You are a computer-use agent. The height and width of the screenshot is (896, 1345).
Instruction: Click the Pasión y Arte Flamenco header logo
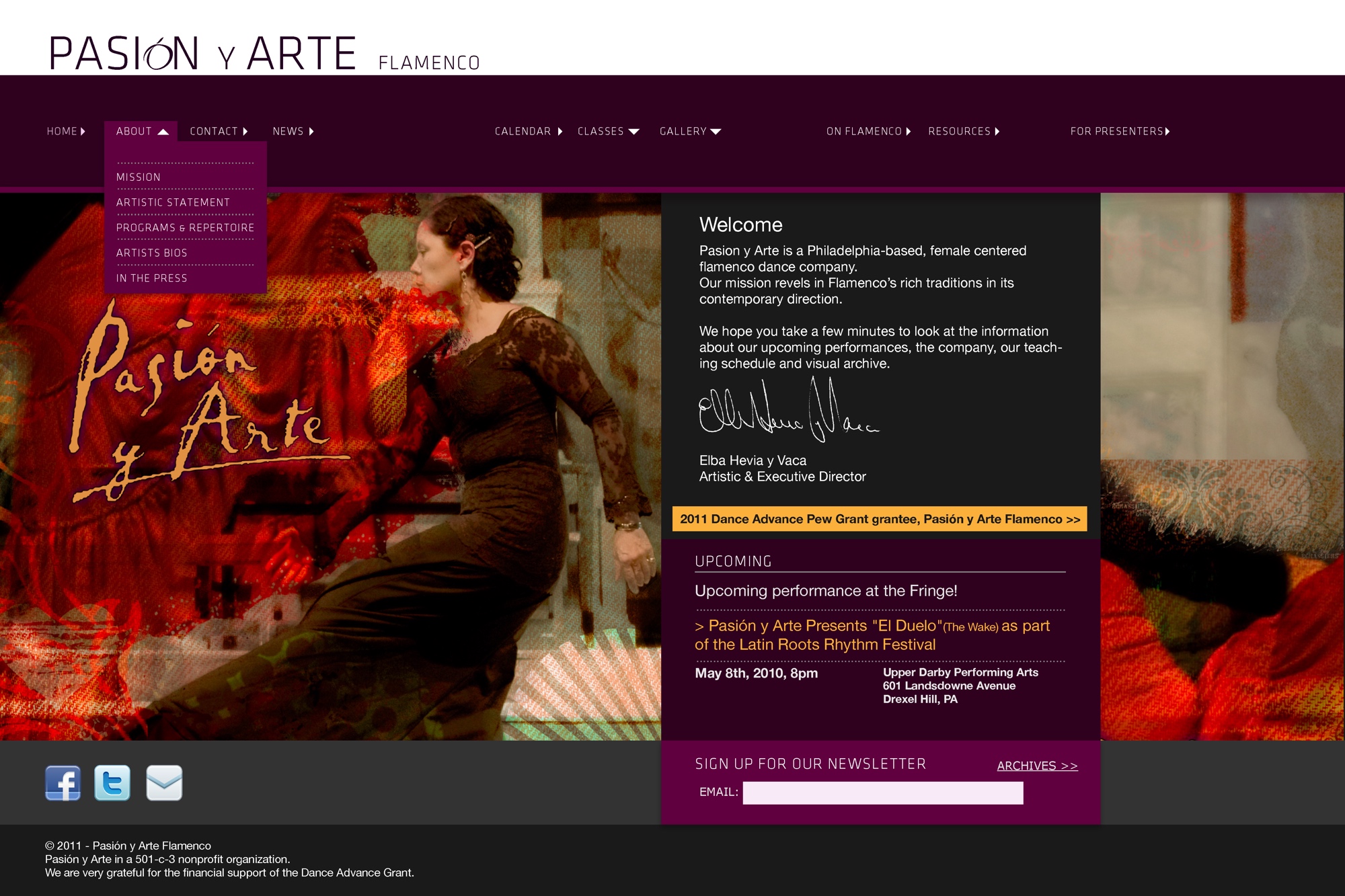coord(264,54)
